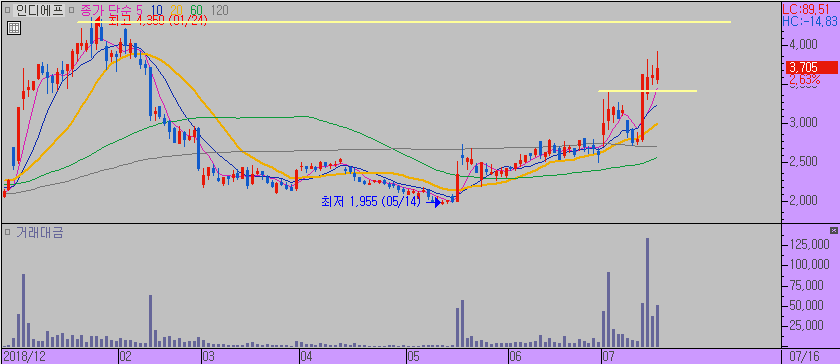This screenshot has height=364, width=840.
Task: Click the 07 month date label
Action: tap(608, 356)
